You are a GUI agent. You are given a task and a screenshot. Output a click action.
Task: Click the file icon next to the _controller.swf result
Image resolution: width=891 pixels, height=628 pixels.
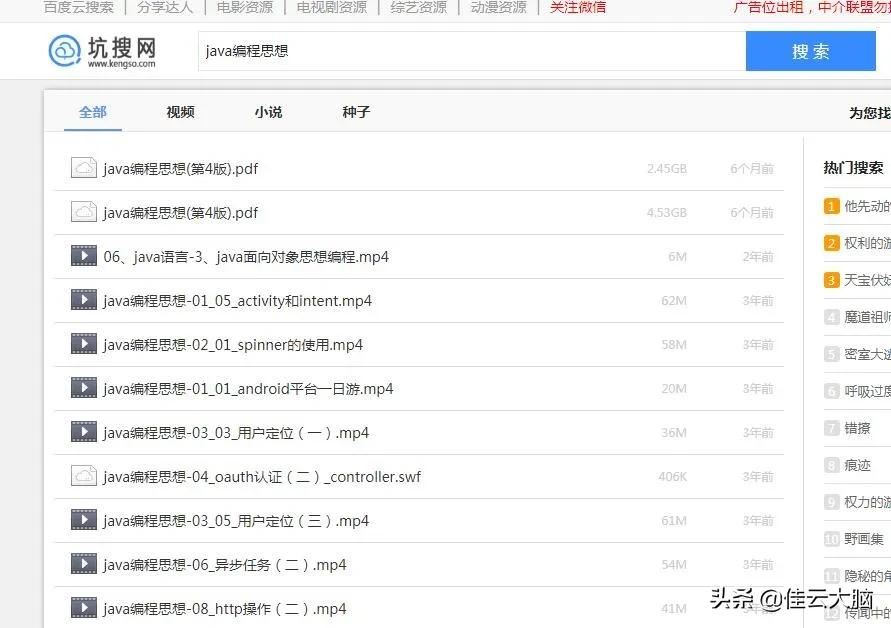tap(83, 476)
